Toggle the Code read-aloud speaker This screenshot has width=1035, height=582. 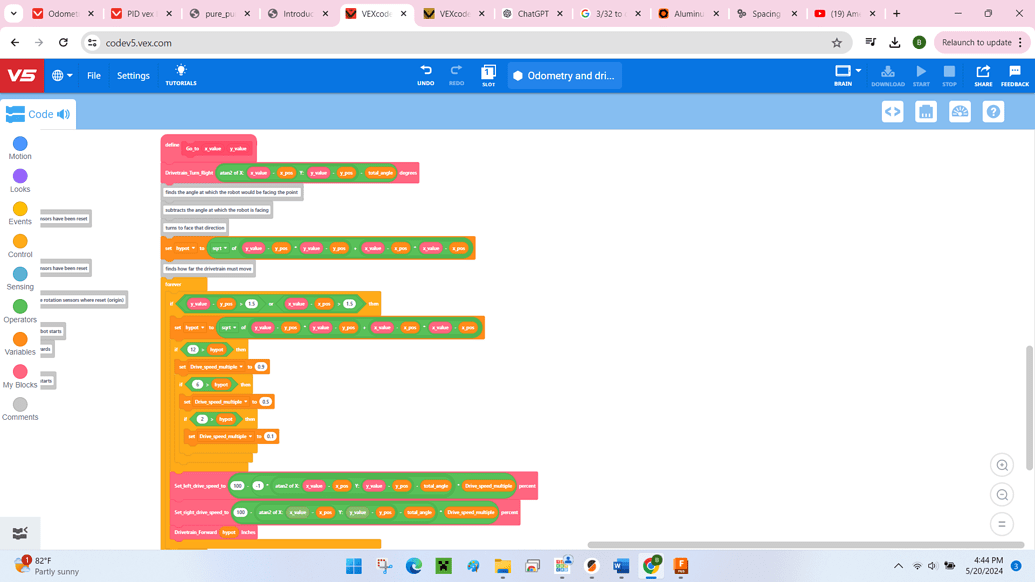coord(62,114)
